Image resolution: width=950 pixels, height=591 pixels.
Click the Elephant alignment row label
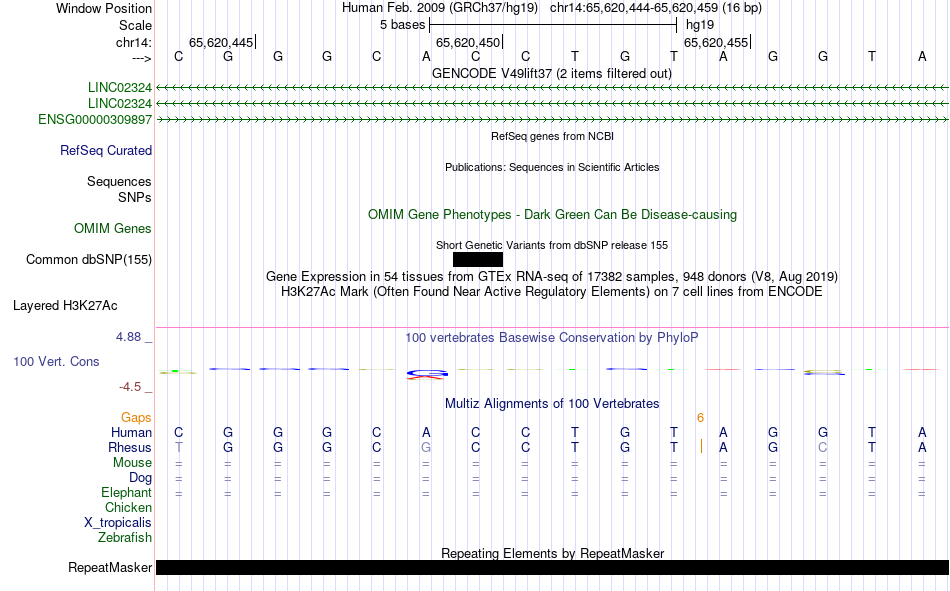126,492
